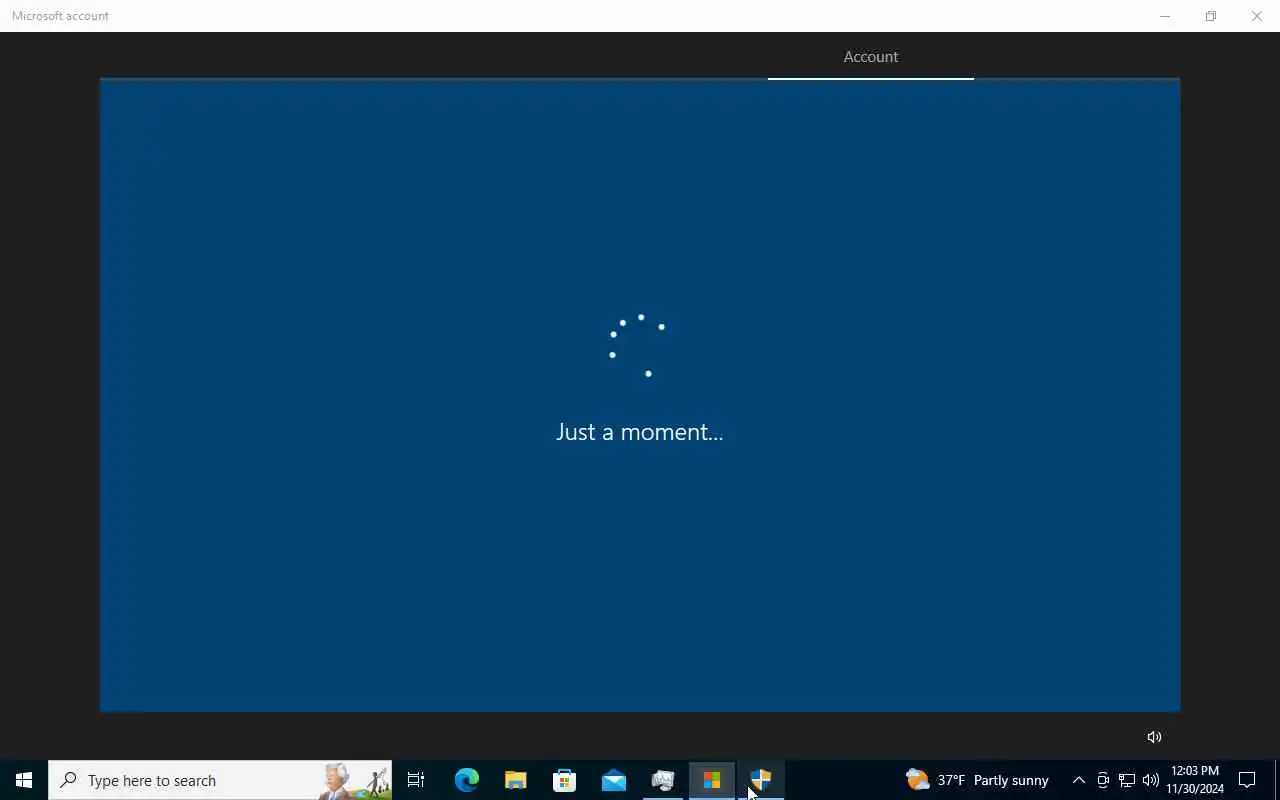This screenshot has height=800, width=1280.
Task: Launch Microsoft Edge from the taskbar
Action: pos(466,780)
